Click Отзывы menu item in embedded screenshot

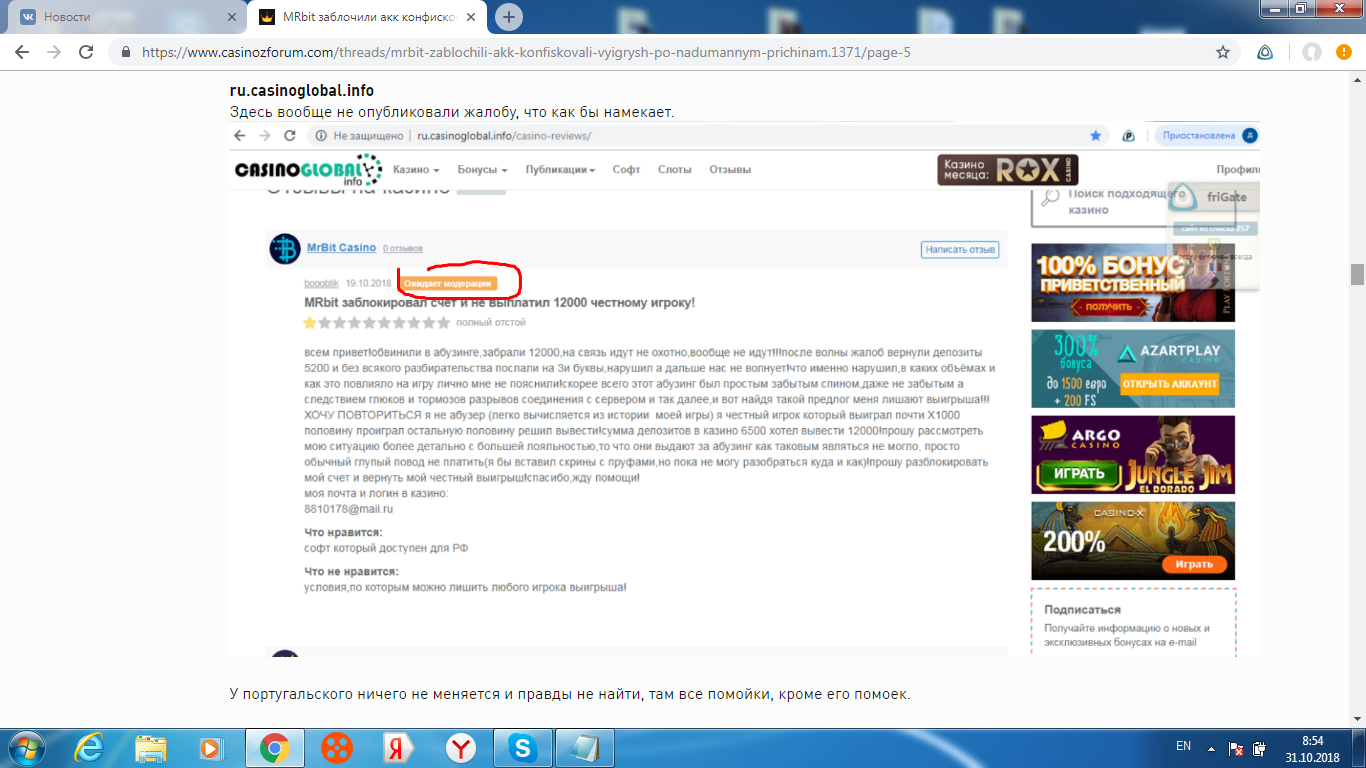click(x=730, y=170)
